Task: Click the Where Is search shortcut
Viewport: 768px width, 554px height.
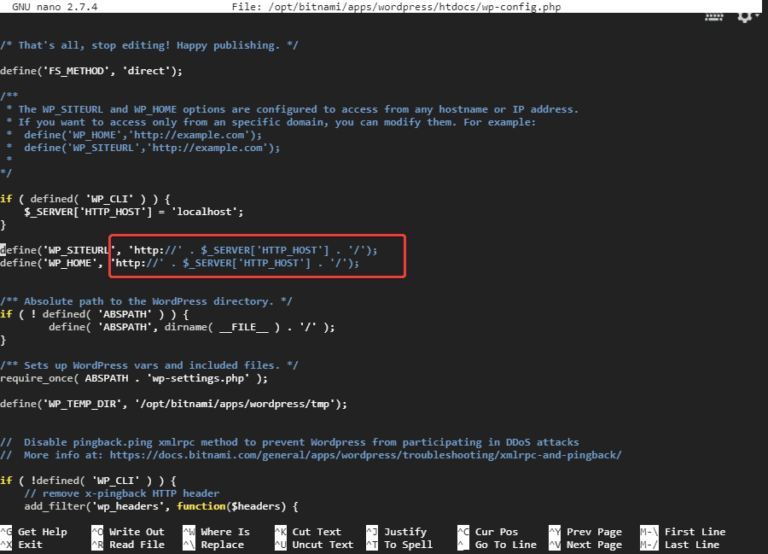Action: pos(224,532)
